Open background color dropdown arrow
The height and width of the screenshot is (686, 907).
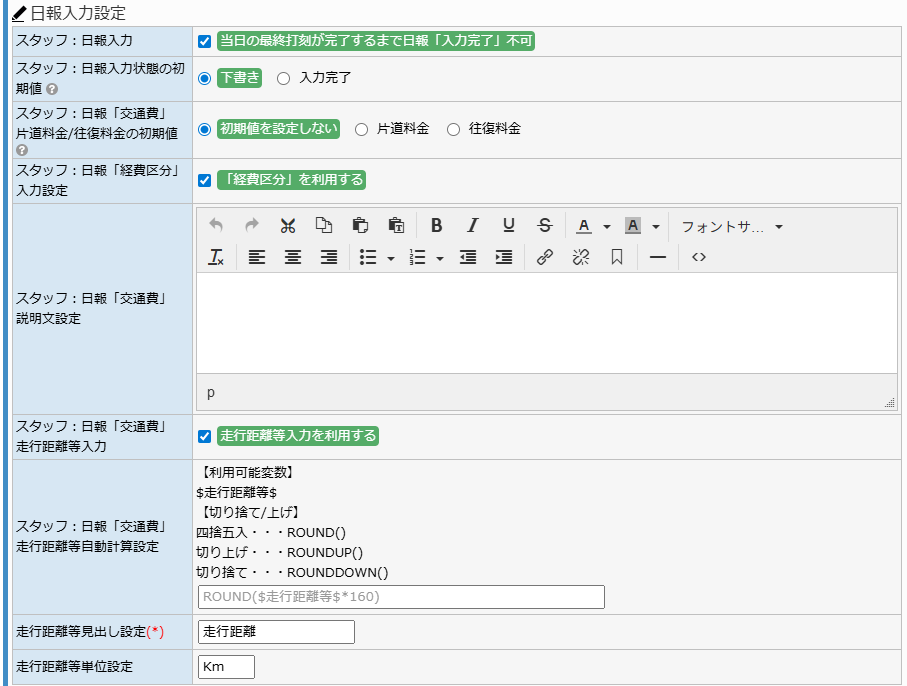[x=656, y=227]
